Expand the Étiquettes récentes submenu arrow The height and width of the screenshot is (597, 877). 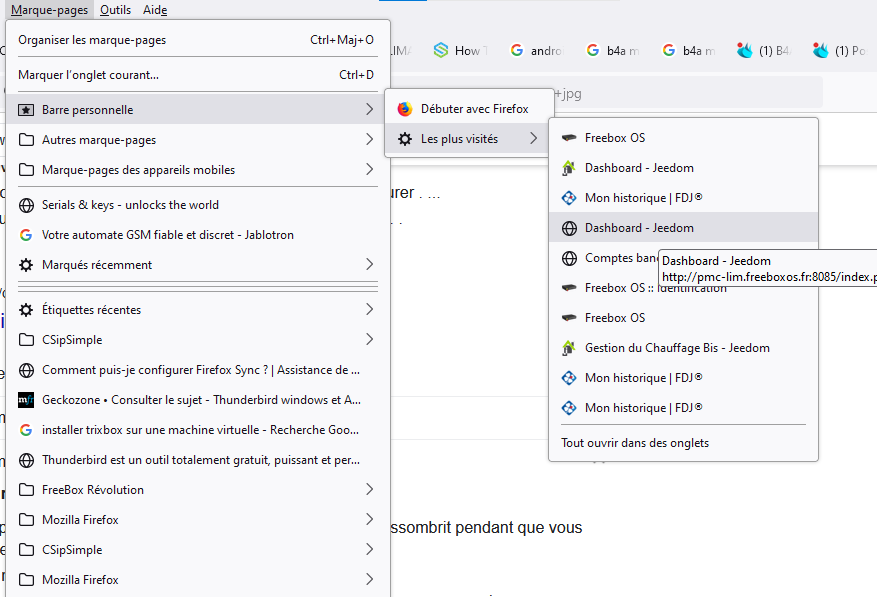pos(369,309)
